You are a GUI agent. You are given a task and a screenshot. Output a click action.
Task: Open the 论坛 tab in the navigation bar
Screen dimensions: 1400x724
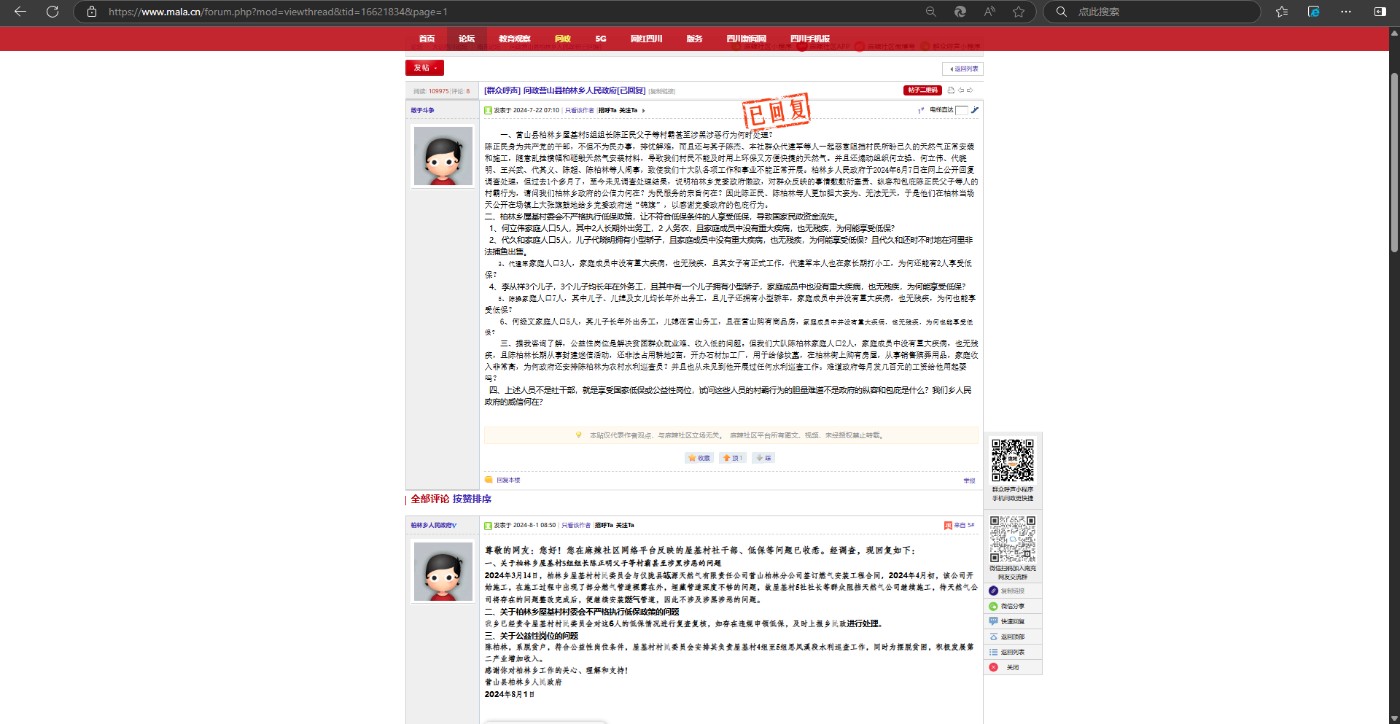click(467, 39)
